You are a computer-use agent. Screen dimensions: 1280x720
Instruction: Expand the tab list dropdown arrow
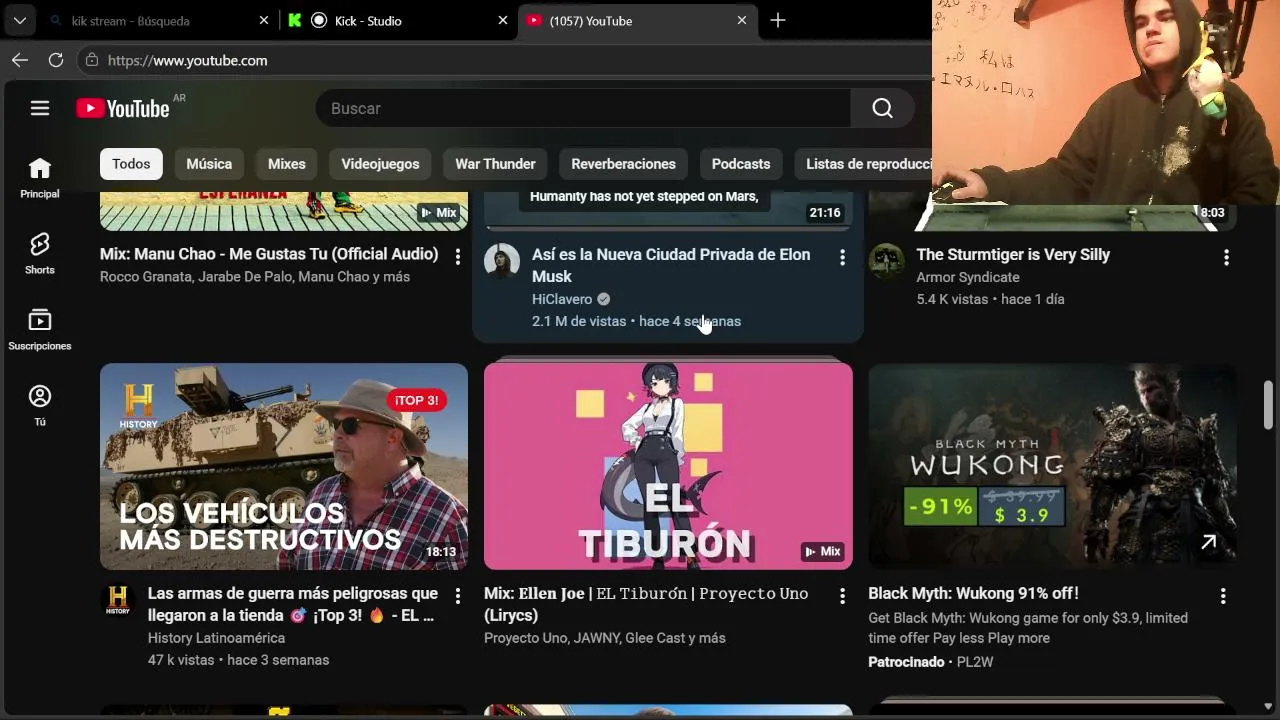(19, 20)
